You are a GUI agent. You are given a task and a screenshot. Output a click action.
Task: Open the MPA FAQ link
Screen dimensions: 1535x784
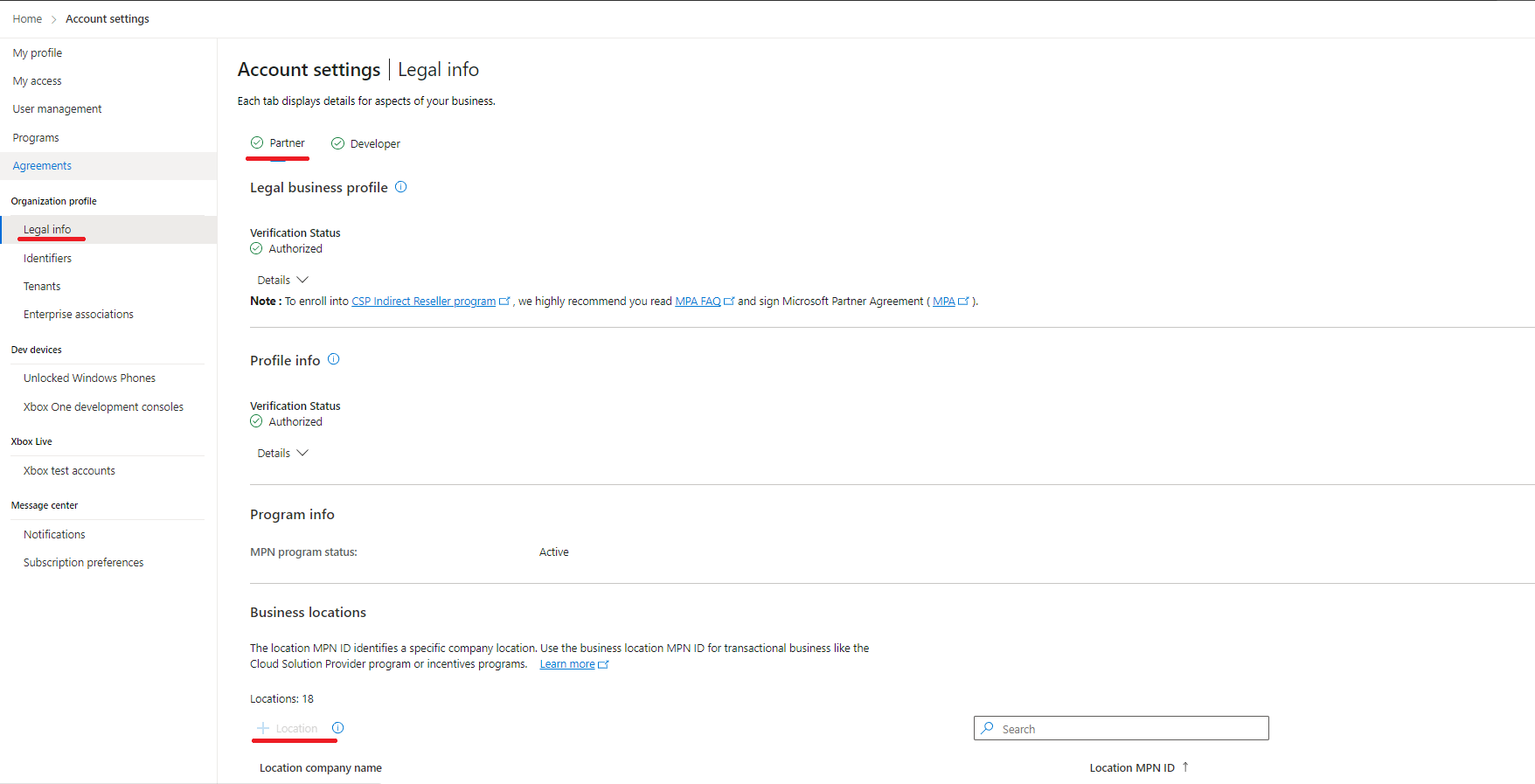(698, 302)
